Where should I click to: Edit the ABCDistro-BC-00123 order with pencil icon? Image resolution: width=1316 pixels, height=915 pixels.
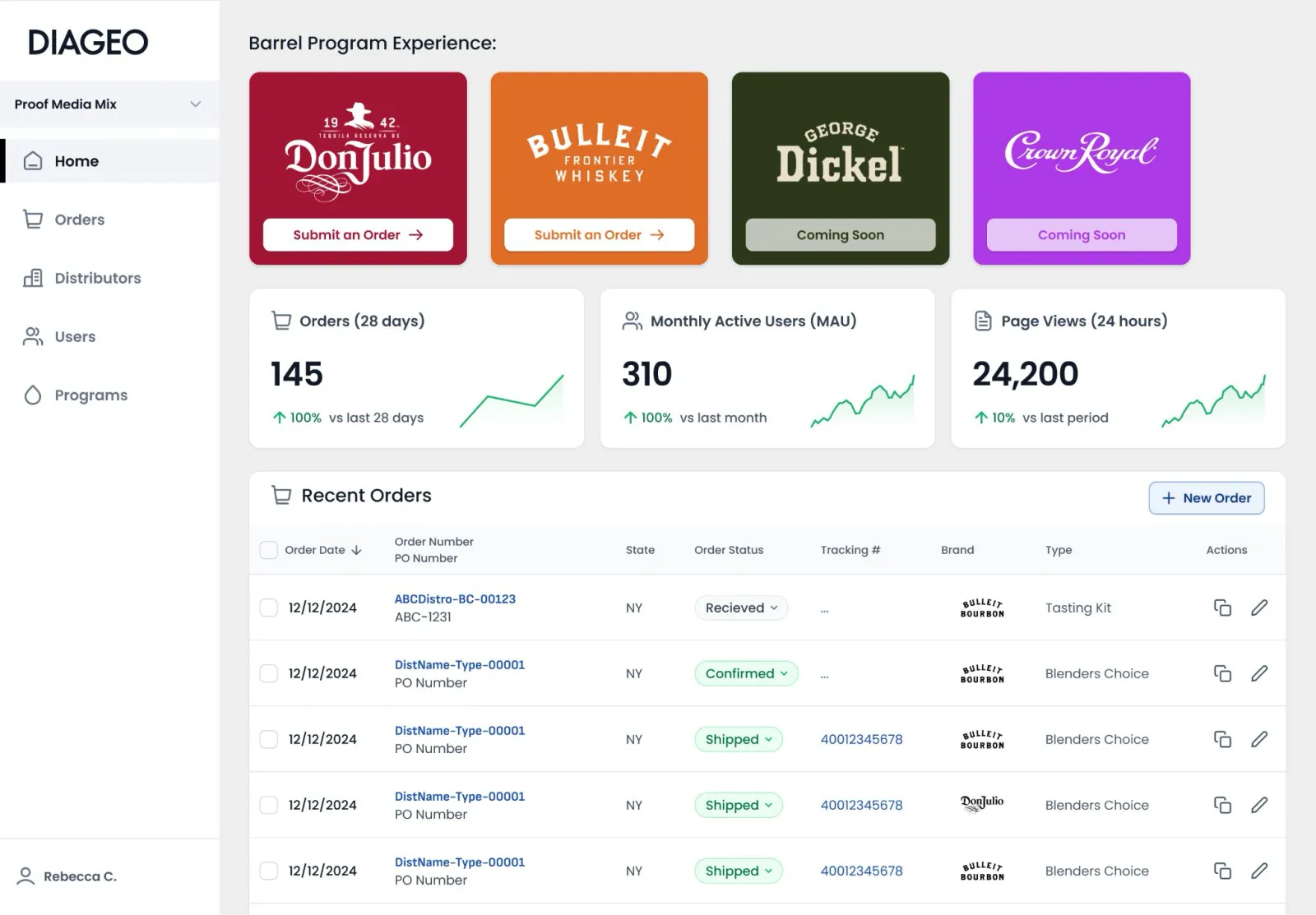pyautogui.click(x=1259, y=608)
